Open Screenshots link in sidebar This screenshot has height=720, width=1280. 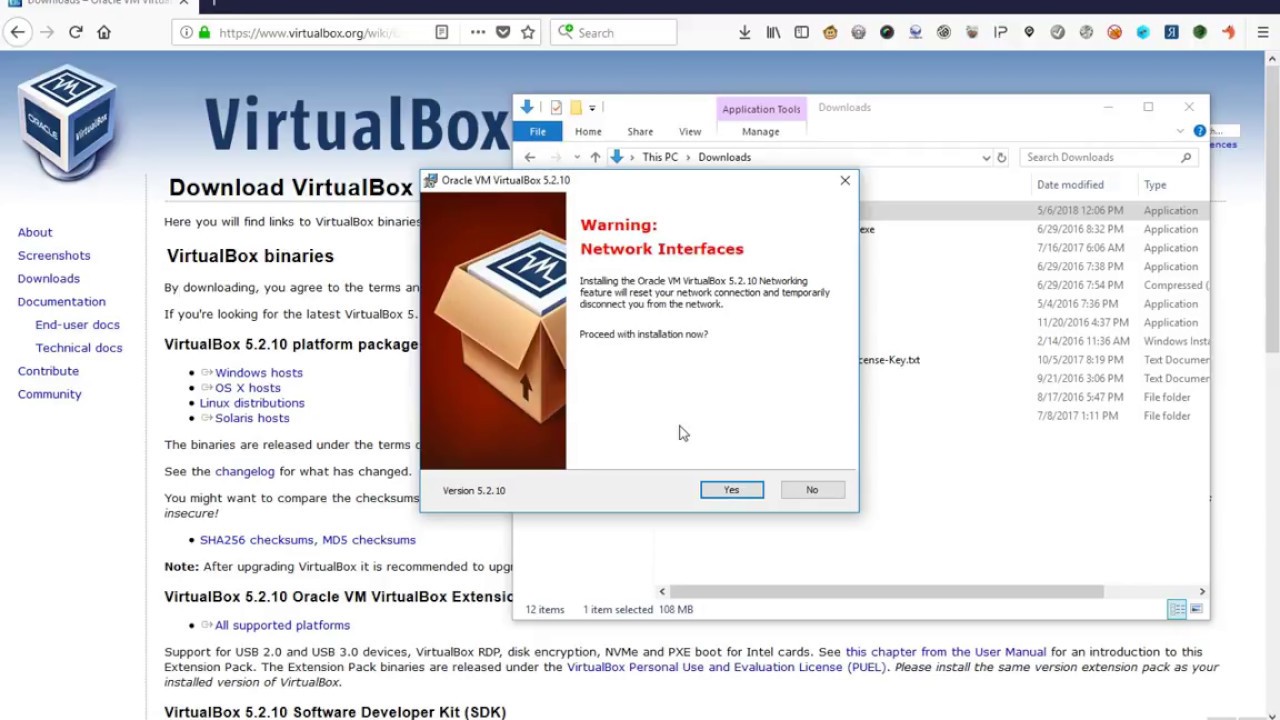(54, 255)
